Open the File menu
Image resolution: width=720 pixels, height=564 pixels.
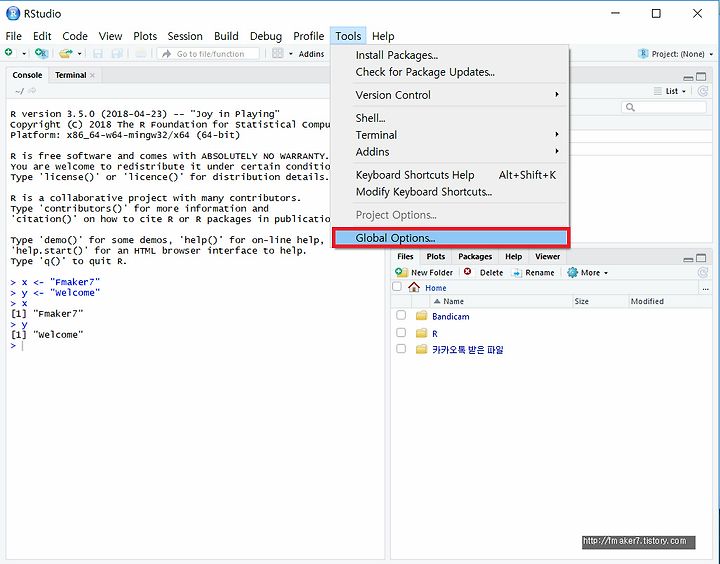click(x=13, y=36)
